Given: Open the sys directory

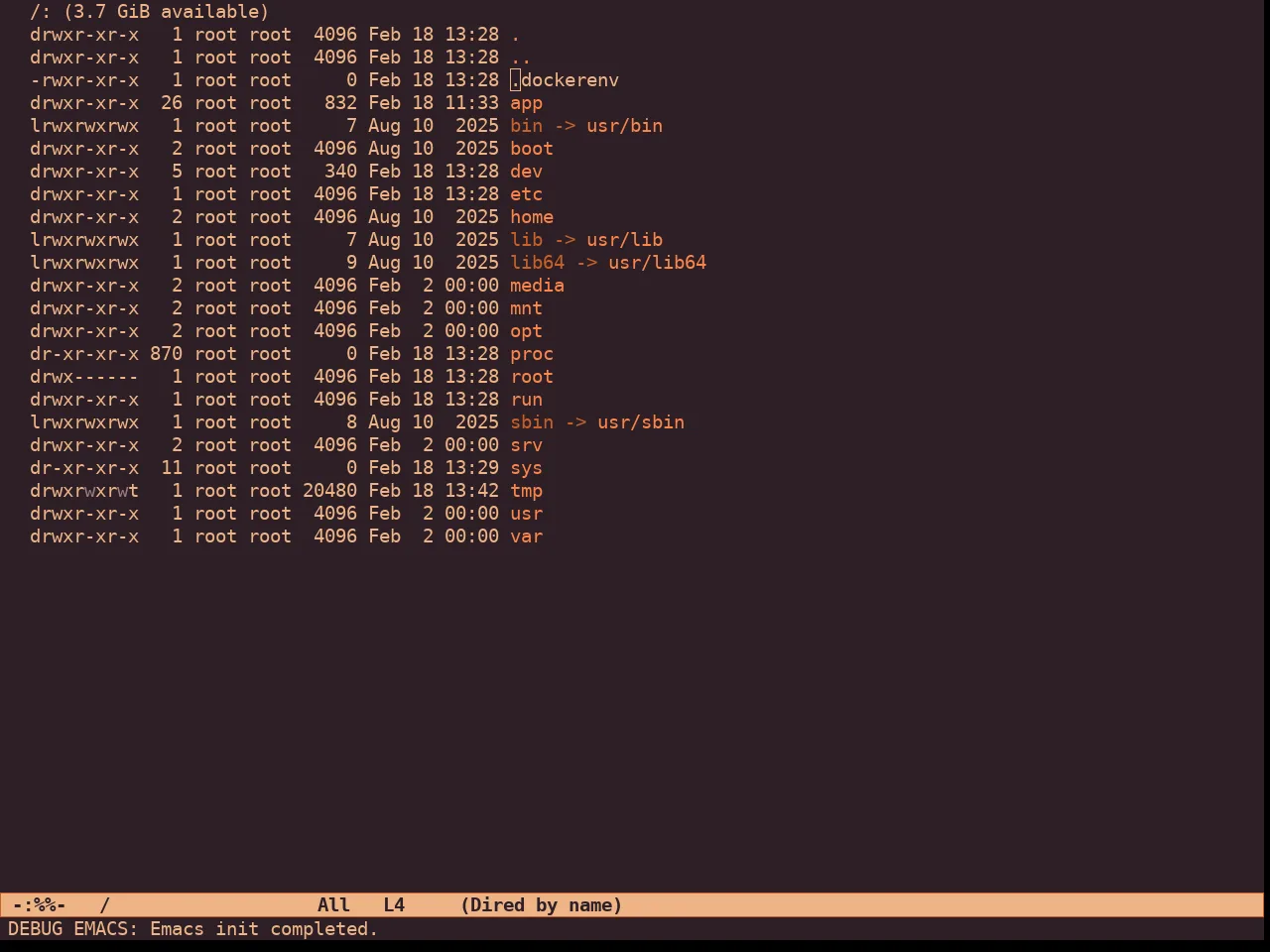Looking at the screenshot, I should (526, 468).
